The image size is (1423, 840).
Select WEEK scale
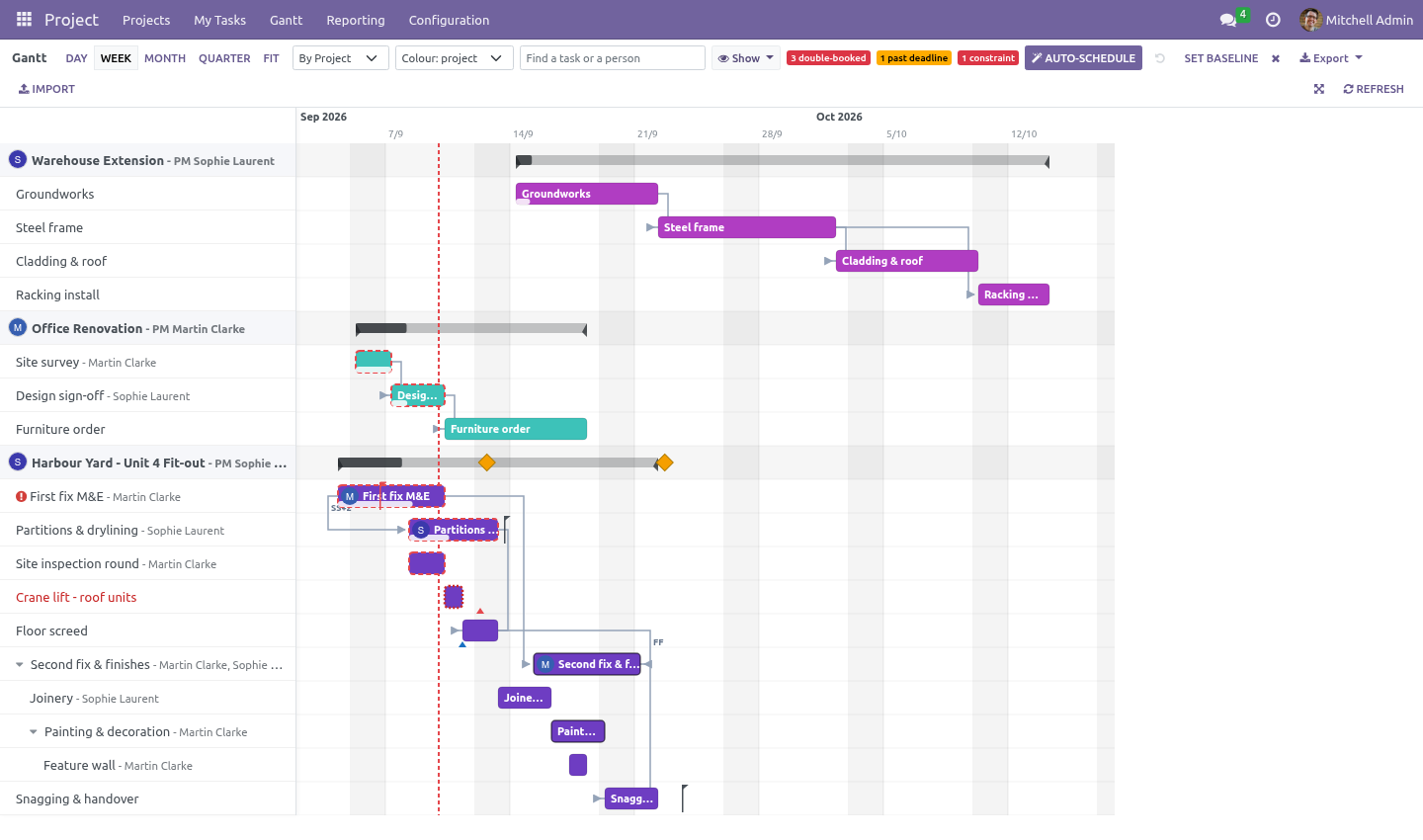coord(116,58)
